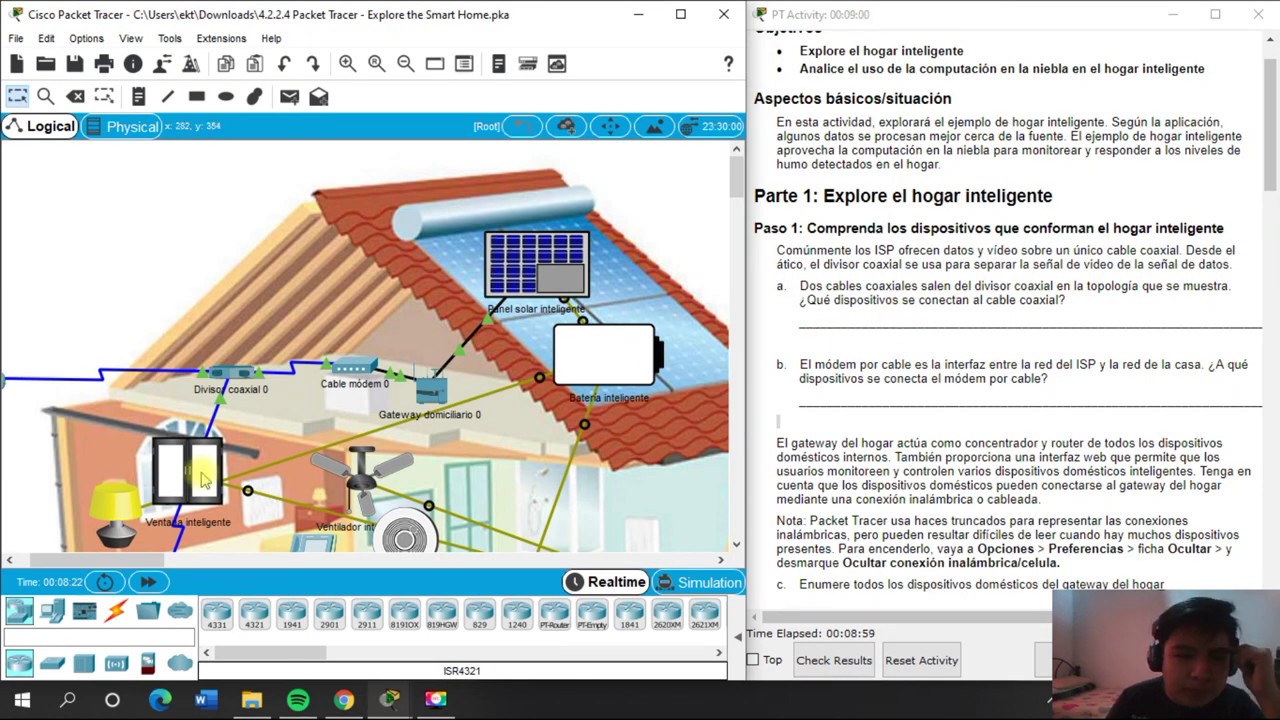The width and height of the screenshot is (1280, 720).
Task: Zoom out of the workspace
Action: [405, 64]
